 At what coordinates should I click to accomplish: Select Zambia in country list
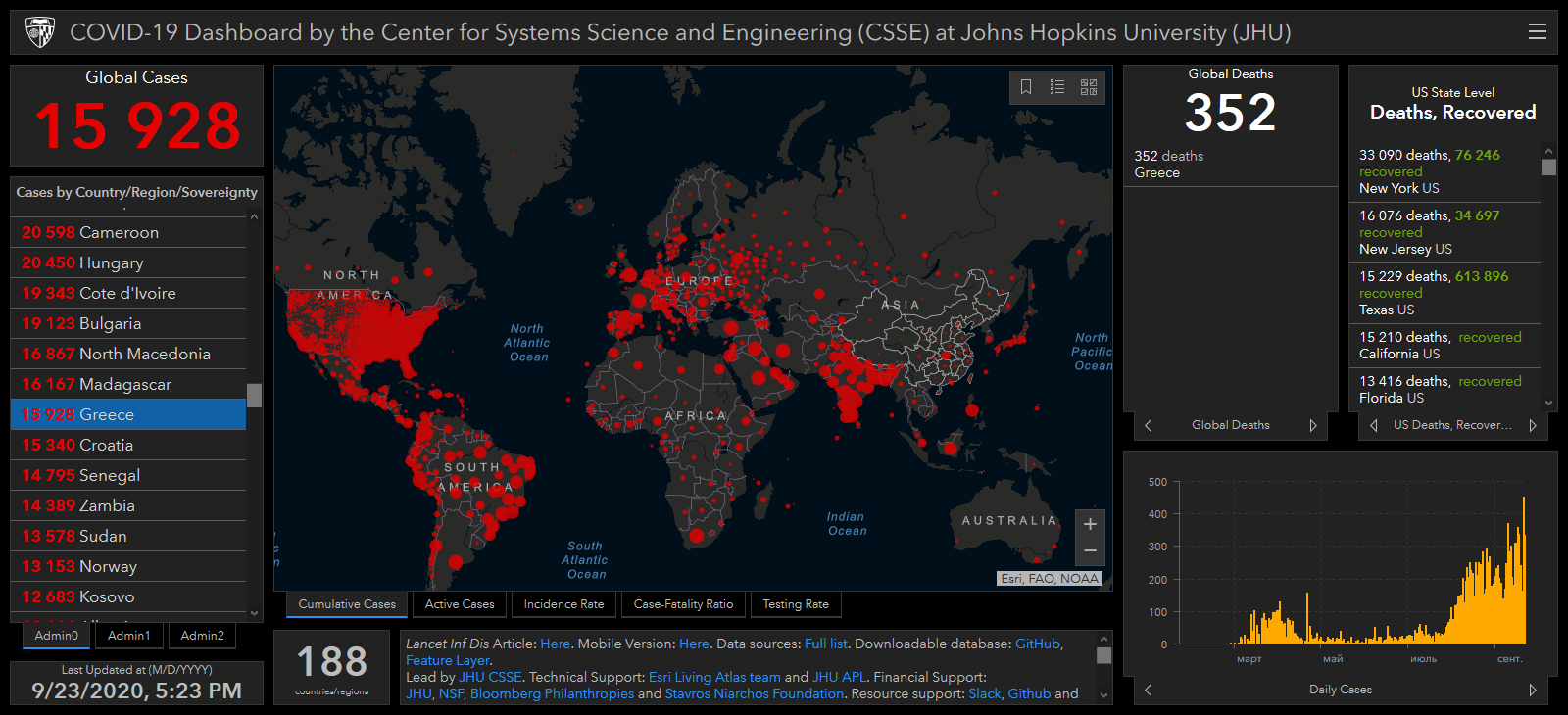[128, 505]
